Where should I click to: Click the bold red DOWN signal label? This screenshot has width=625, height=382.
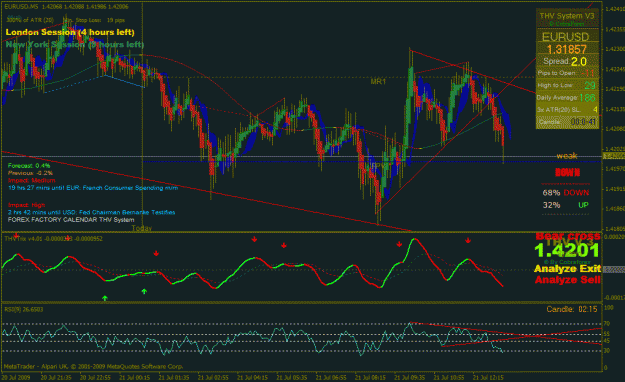tap(567, 173)
